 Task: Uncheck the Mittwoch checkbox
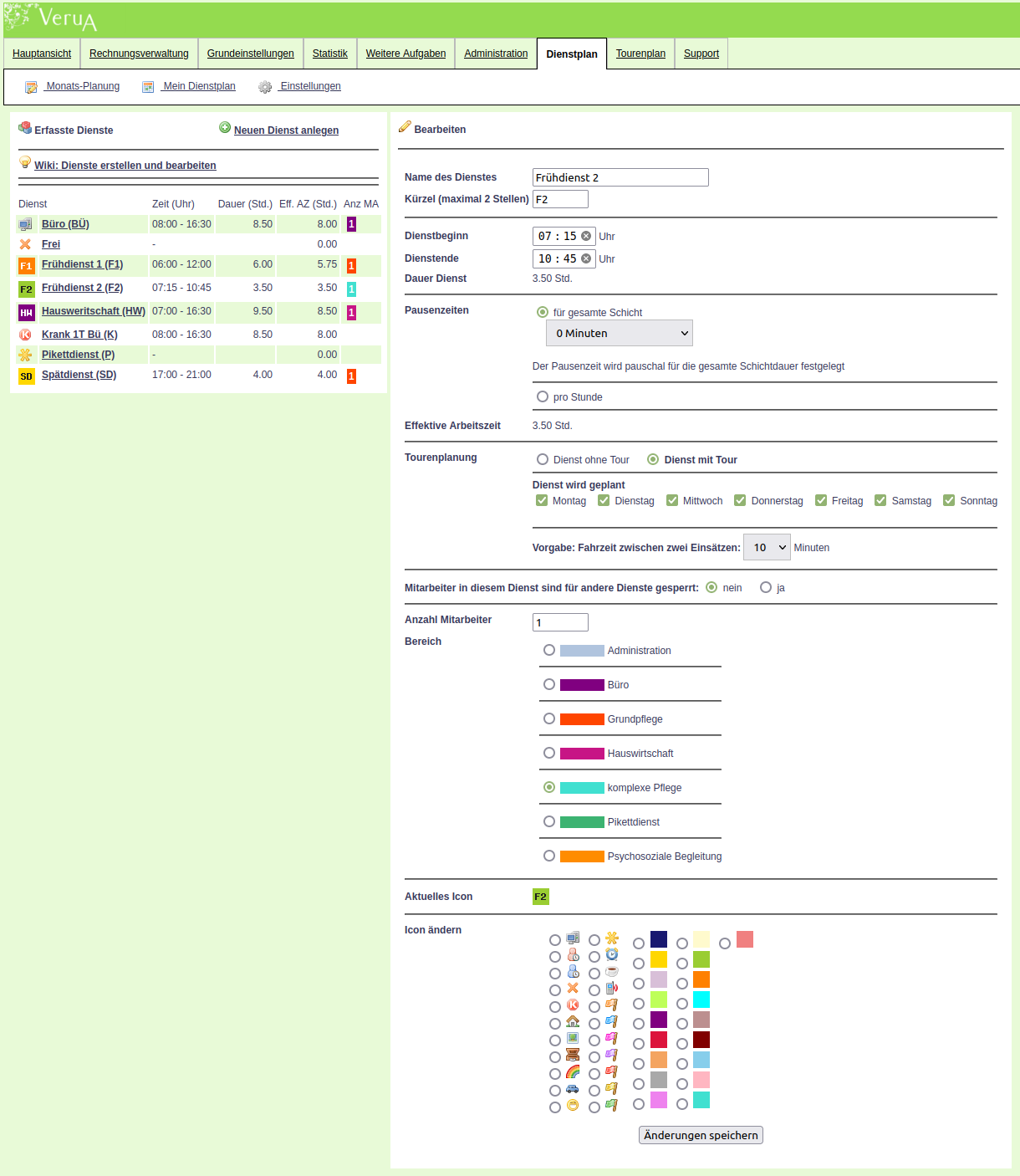672,500
